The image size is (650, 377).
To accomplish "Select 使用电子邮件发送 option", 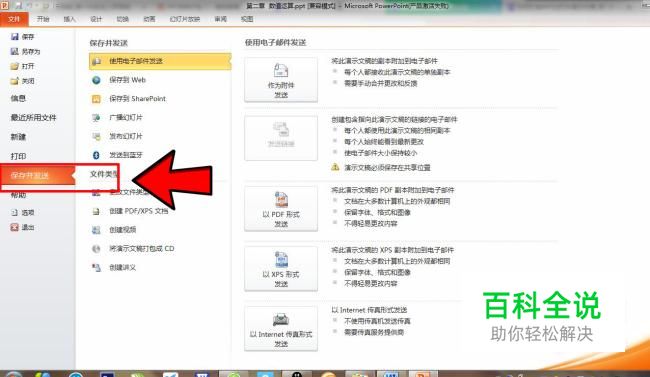I will [160, 61].
